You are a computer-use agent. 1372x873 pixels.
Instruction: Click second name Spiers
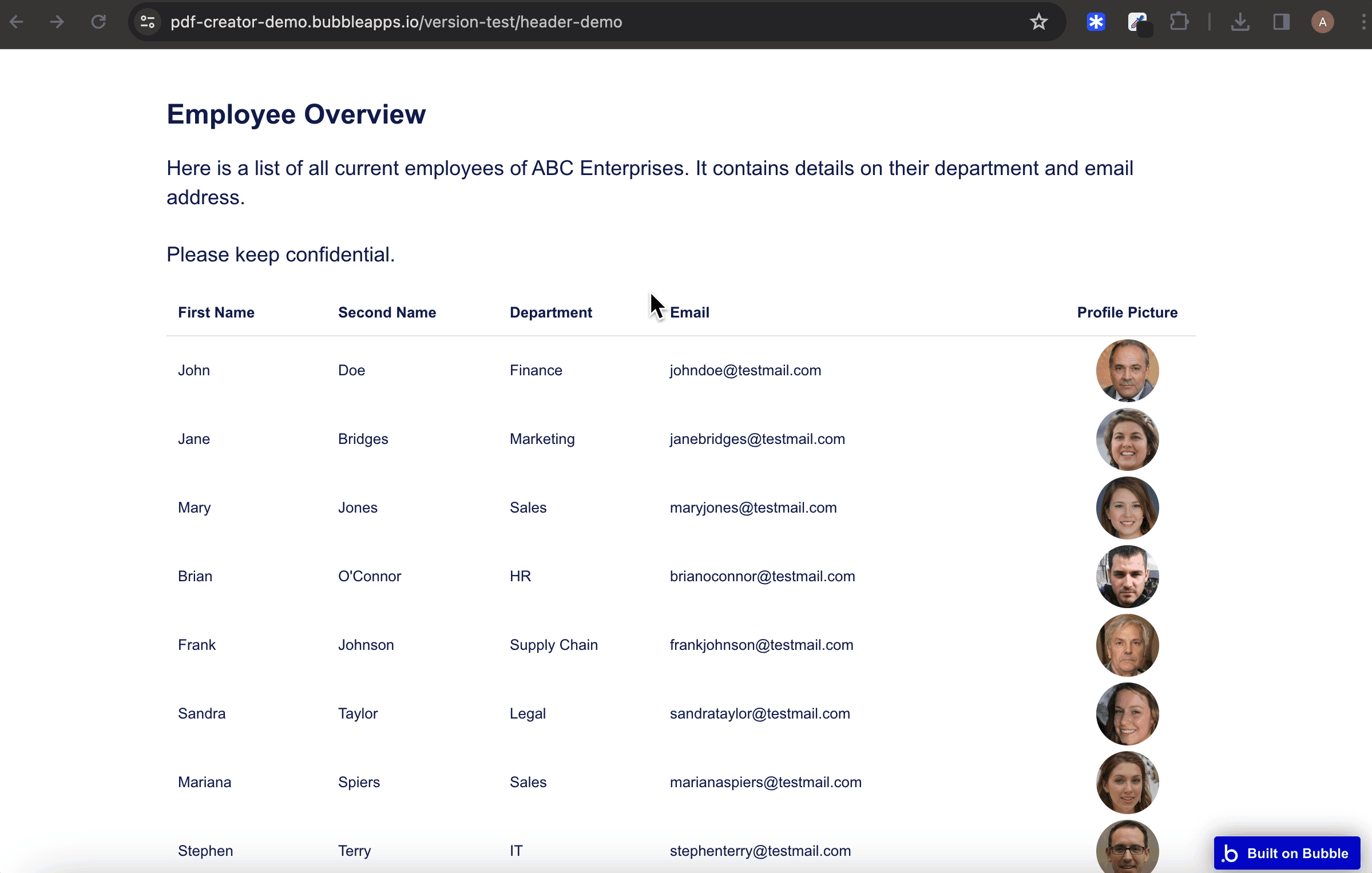pos(359,783)
